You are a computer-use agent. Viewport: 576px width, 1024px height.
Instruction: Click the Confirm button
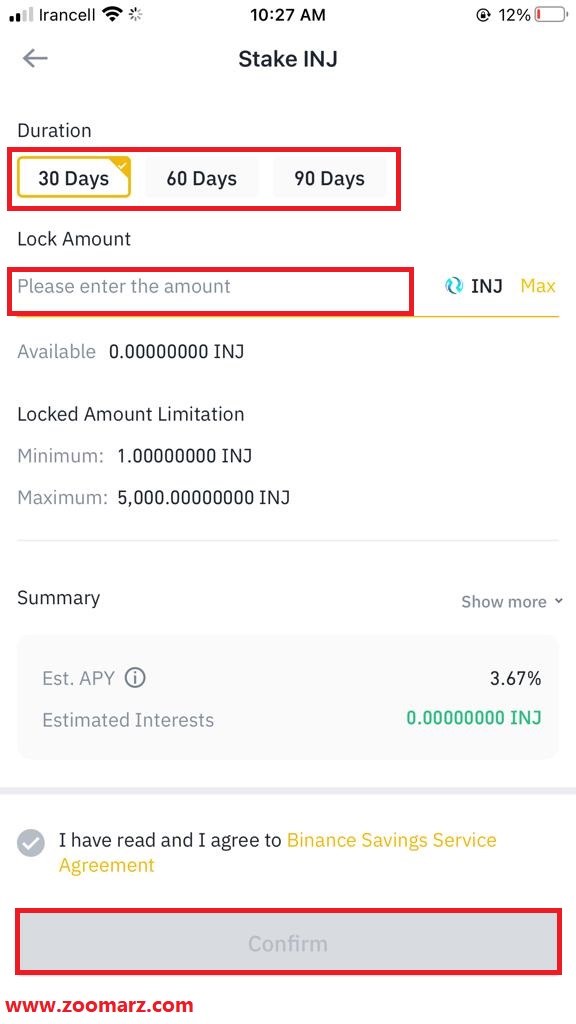[288, 943]
